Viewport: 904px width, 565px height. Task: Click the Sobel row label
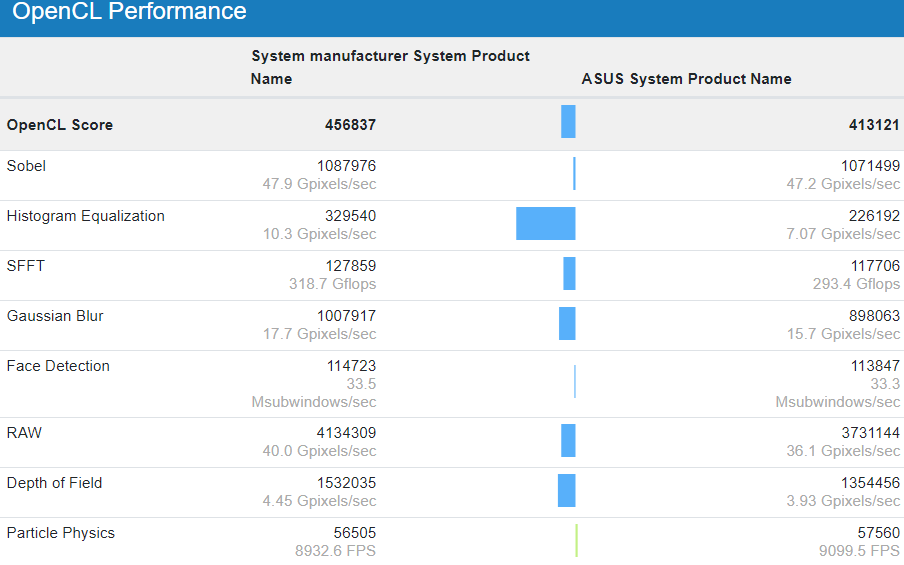[26, 166]
